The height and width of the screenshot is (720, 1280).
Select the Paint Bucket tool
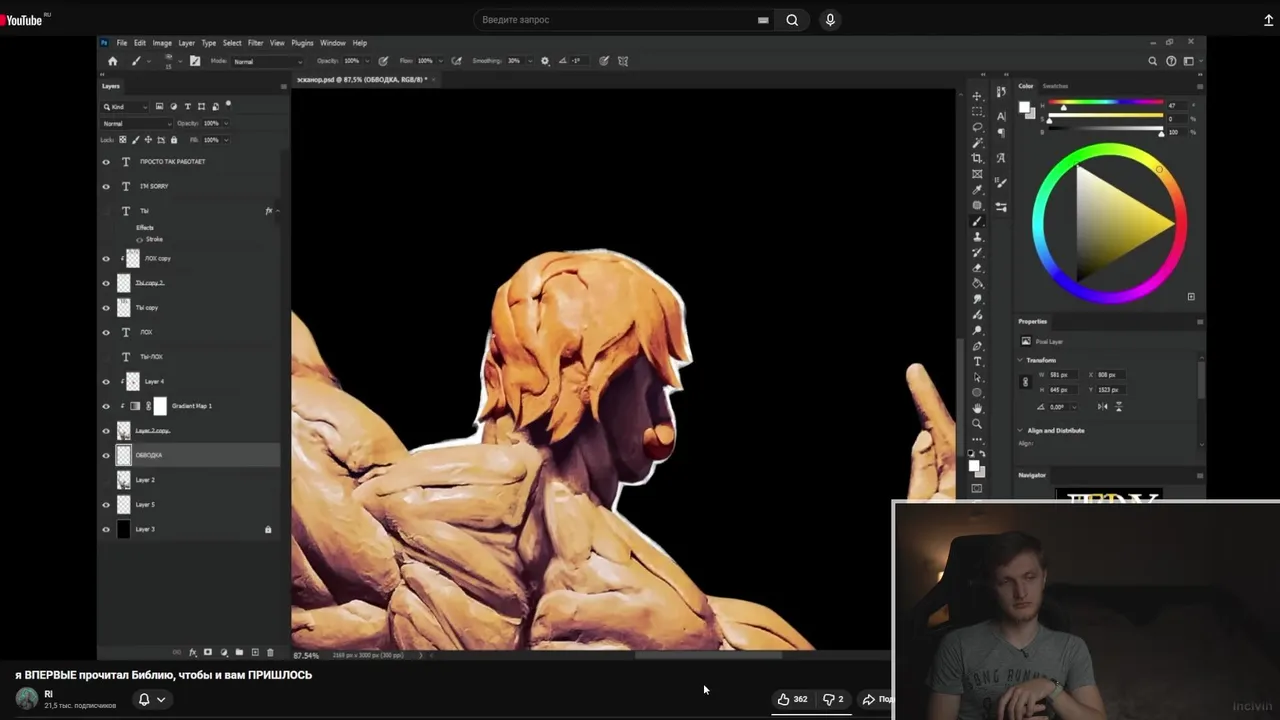click(977, 284)
